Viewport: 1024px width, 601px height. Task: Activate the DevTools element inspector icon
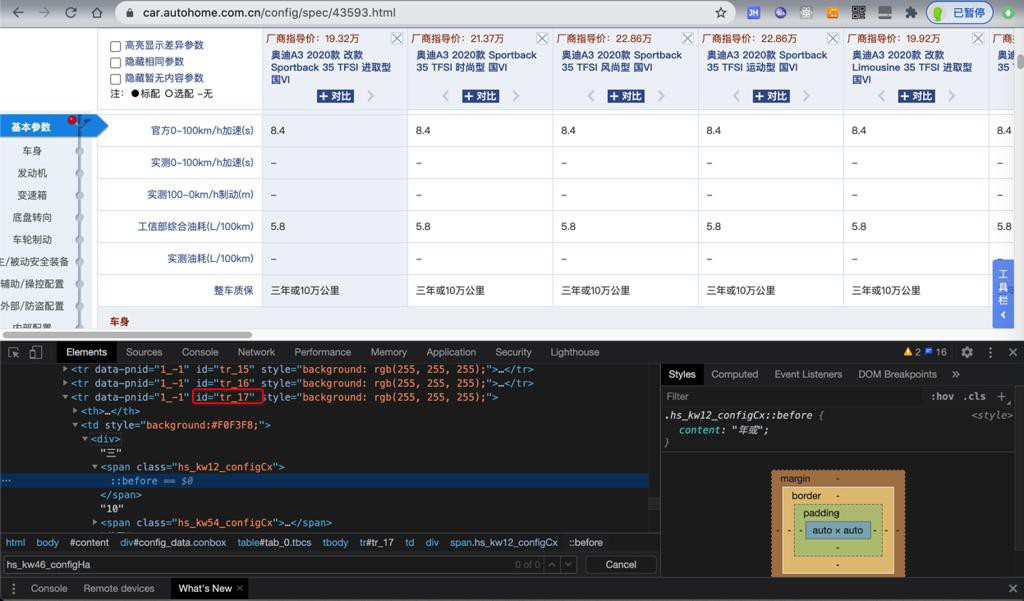point(14,352)
